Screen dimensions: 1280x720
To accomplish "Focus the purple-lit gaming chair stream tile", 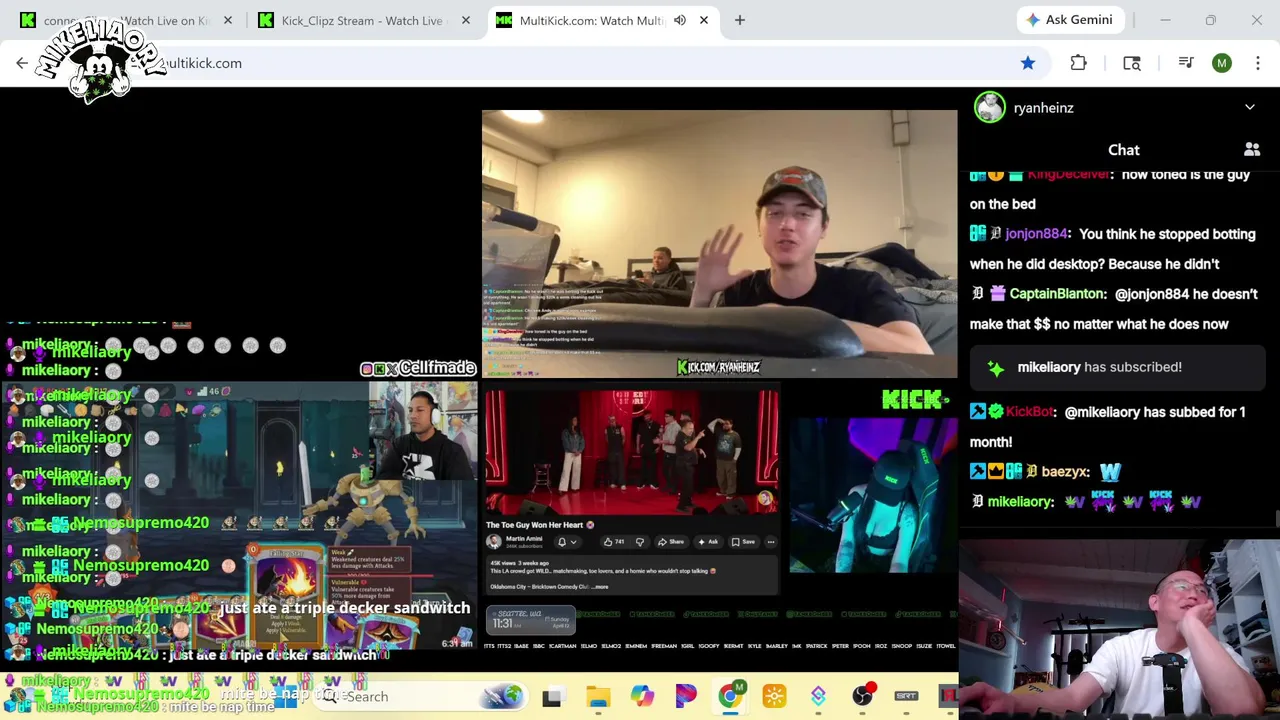I will [x=873, y=495].
